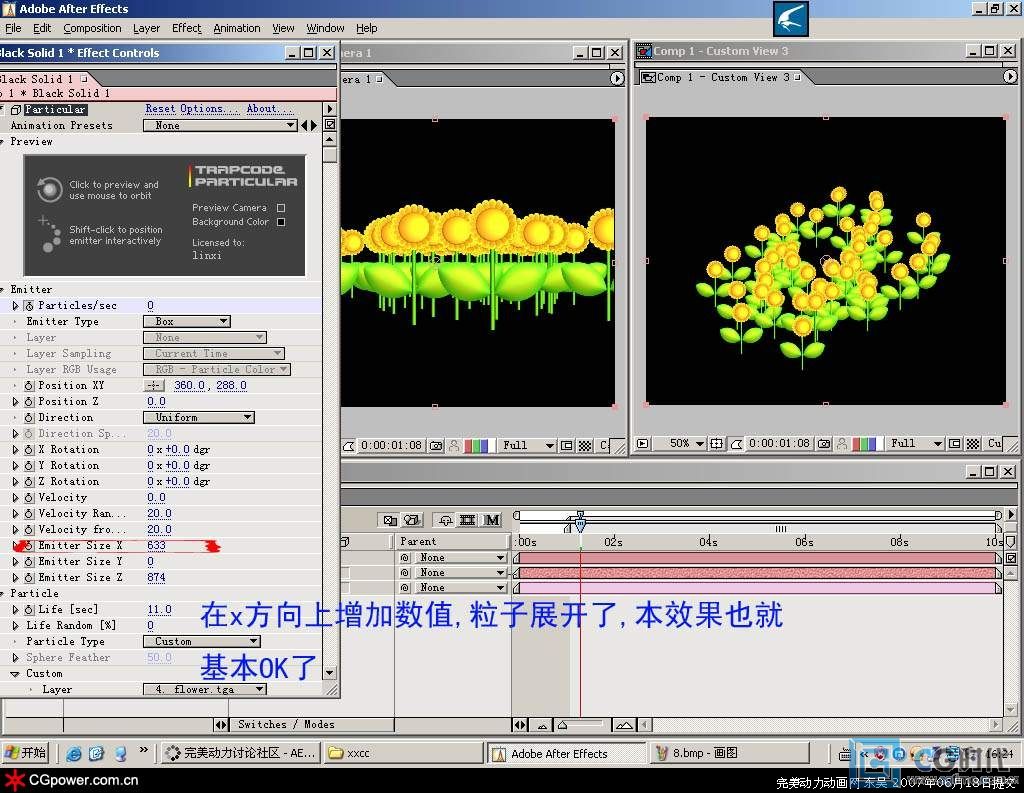
Task: Click the About... link for Particular
Action: 268,108
